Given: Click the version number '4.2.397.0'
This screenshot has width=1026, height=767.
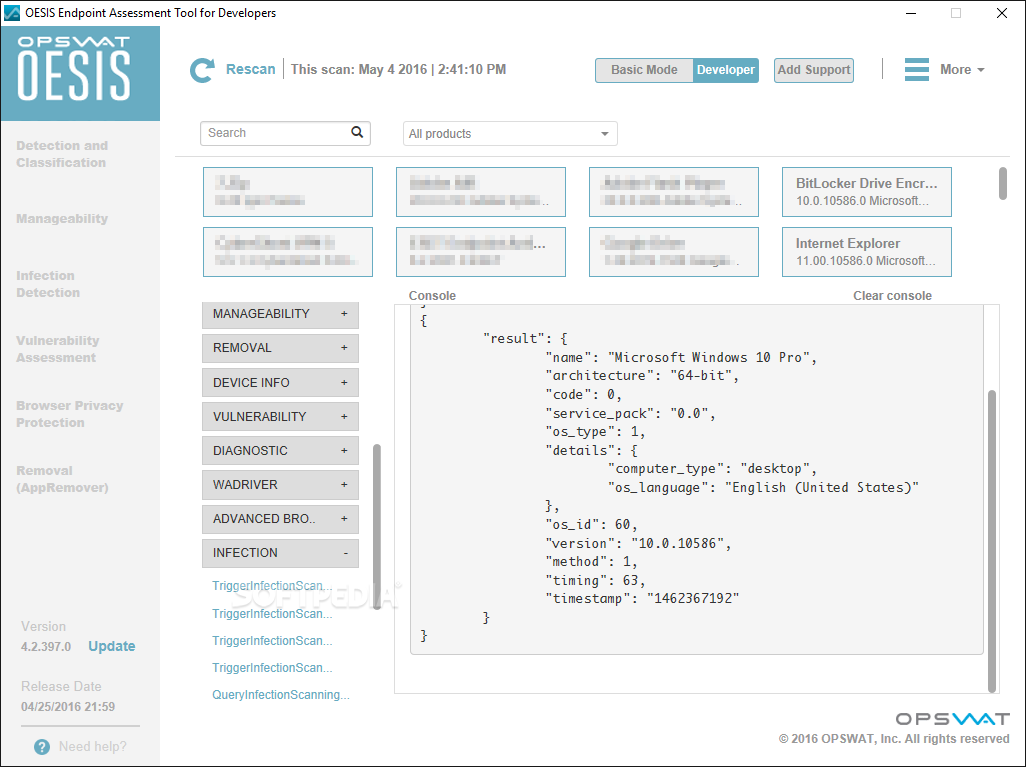Looking at the screenshot, I should pos(46,647).
